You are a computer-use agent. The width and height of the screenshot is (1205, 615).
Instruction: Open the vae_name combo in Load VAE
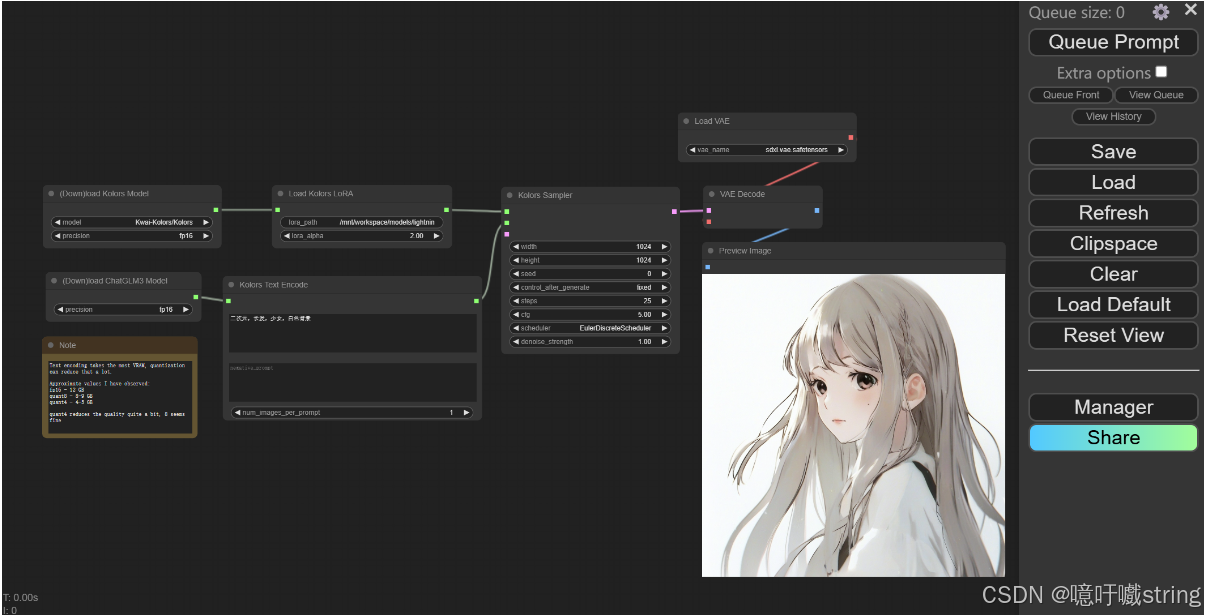click(767, 150)
